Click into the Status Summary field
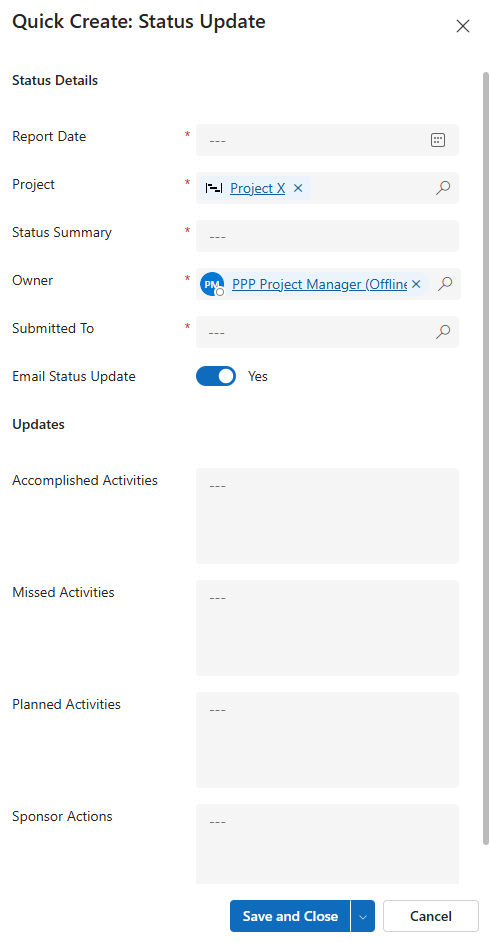The width and height of the screenshot is (490, 942). pyautogui.click(x=327, y=236)
